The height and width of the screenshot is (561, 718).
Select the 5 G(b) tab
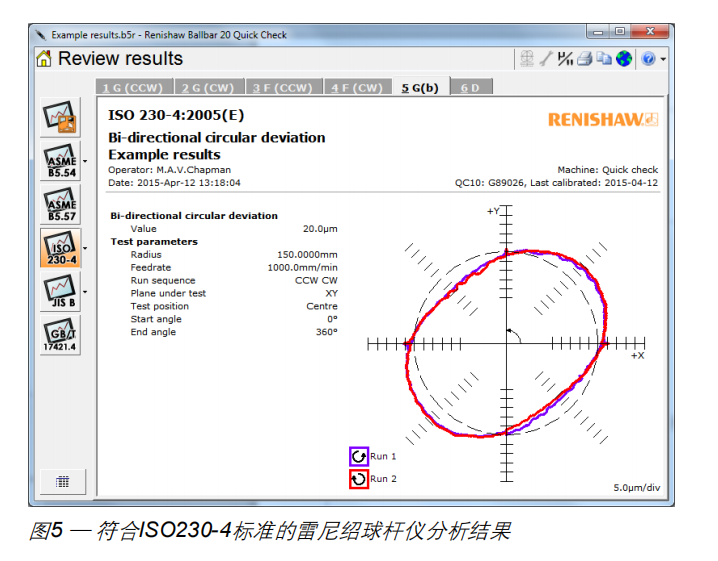point(421,87)
